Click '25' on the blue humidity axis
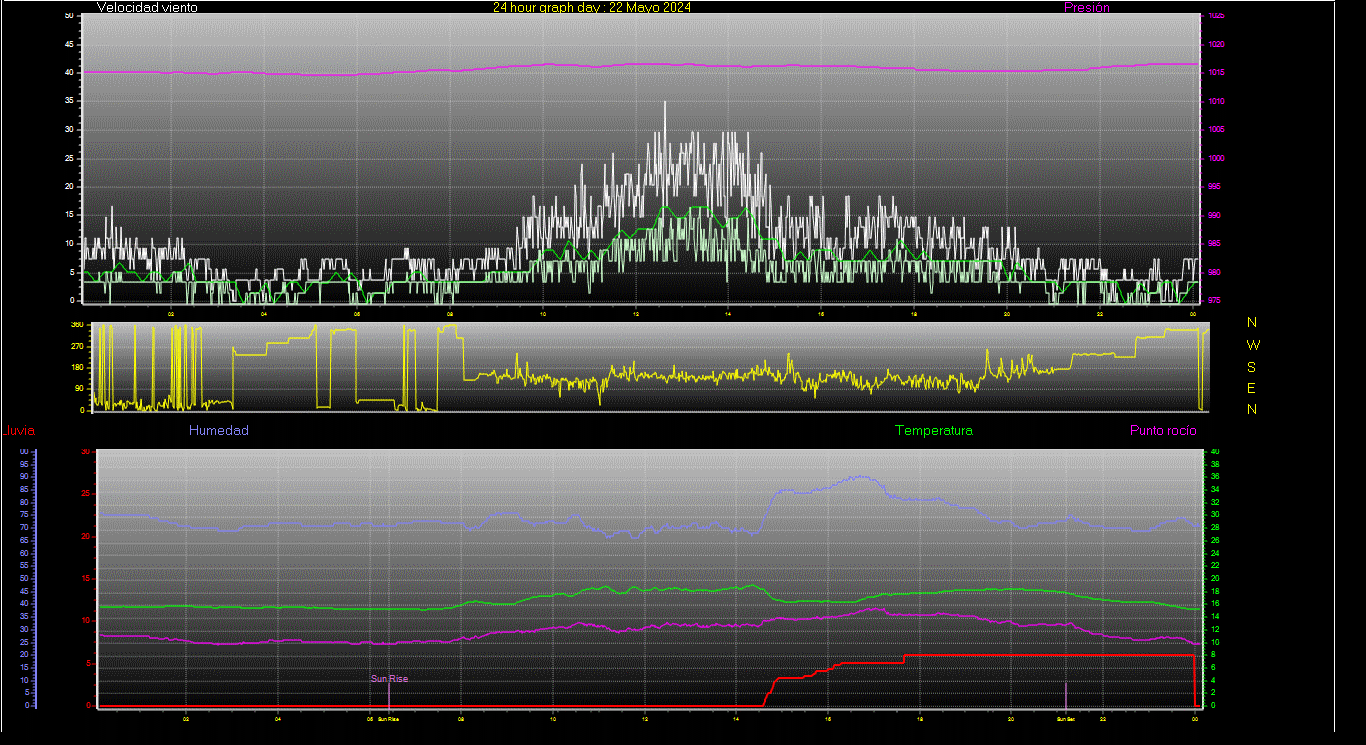Image resolution: width=1366 pixels, height=745 pixels. (23, 642)
